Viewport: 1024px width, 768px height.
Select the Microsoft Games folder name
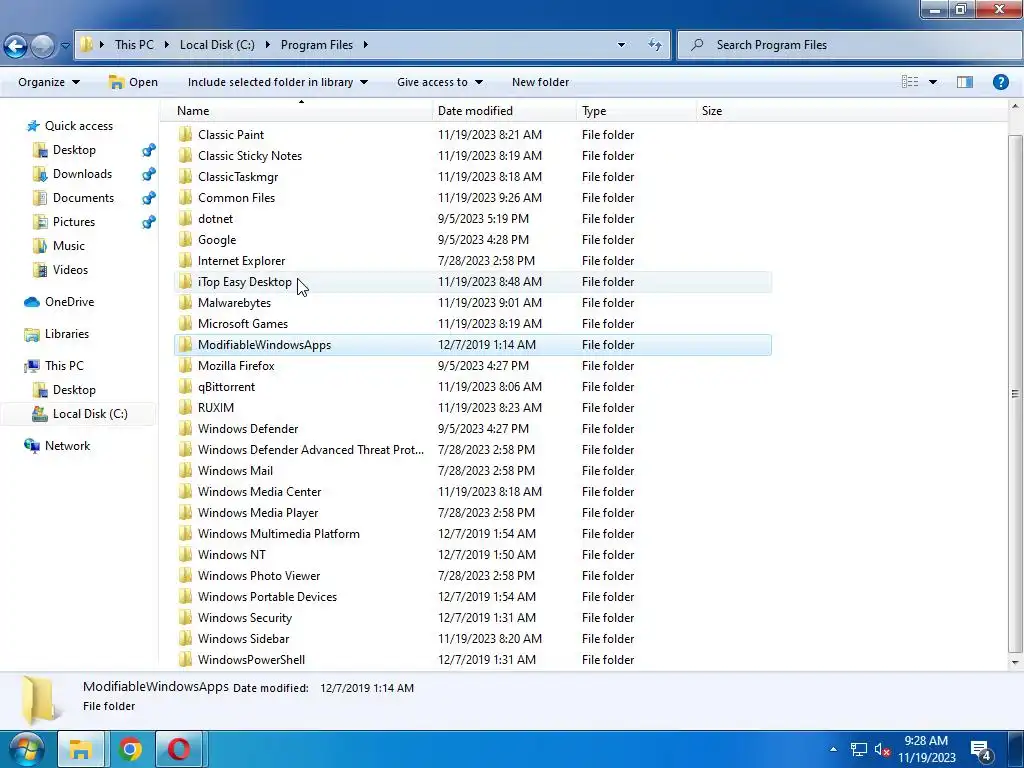243,324
